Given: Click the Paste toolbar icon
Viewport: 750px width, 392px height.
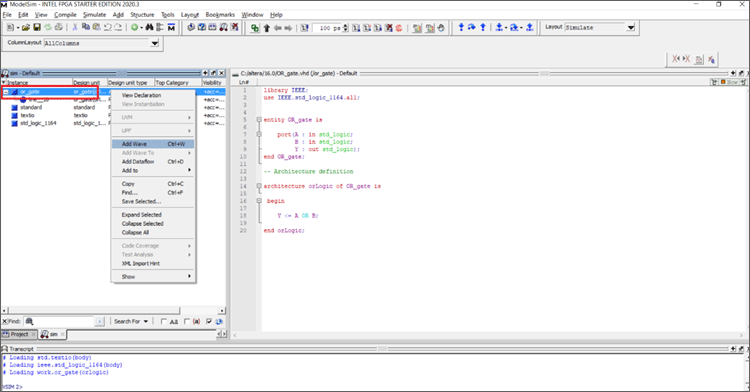Looking at the screenshot, I should pyautogui.click(x=97, y=28).
